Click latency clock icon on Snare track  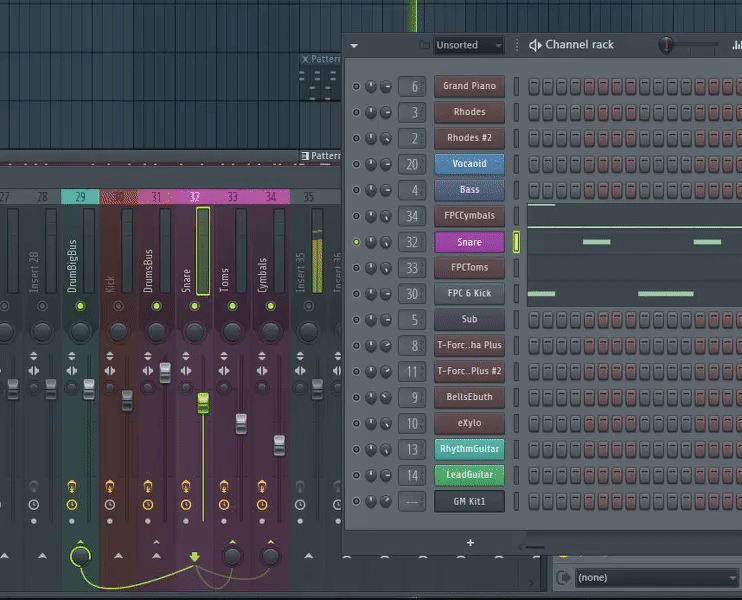click(x=186, y=505)
